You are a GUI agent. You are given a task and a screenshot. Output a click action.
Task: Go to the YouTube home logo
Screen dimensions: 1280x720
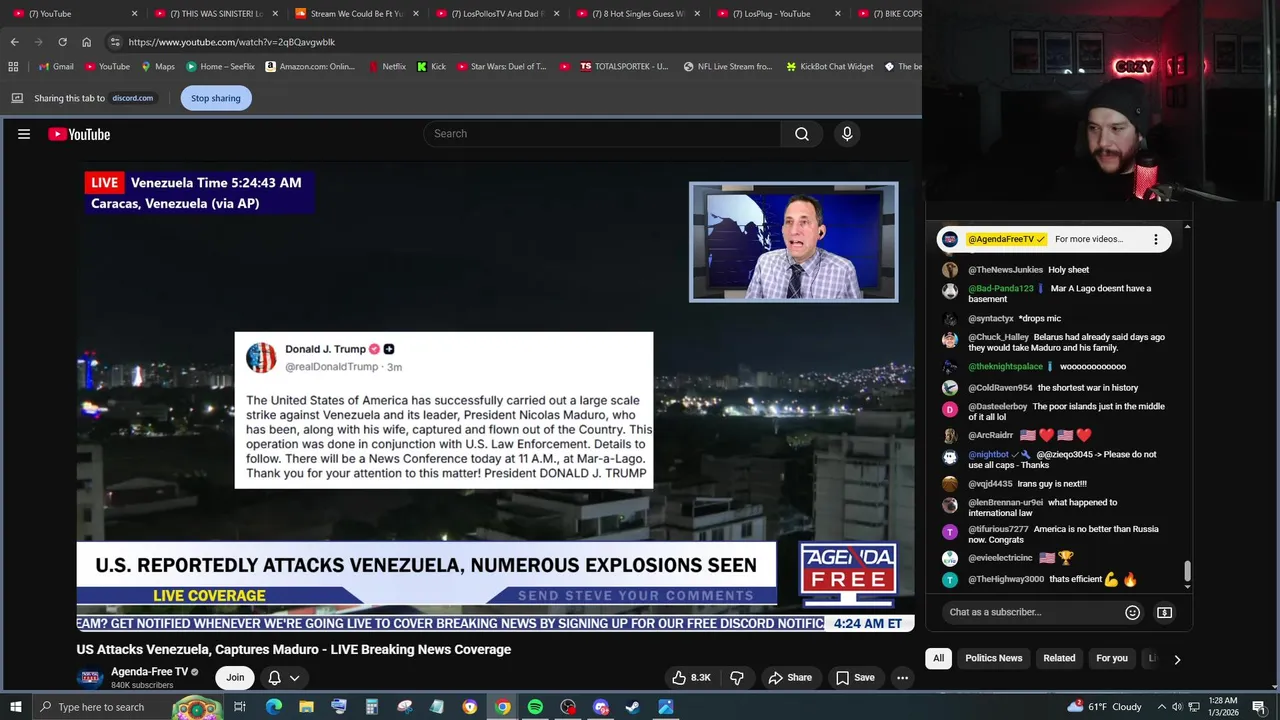coord(79,134)
